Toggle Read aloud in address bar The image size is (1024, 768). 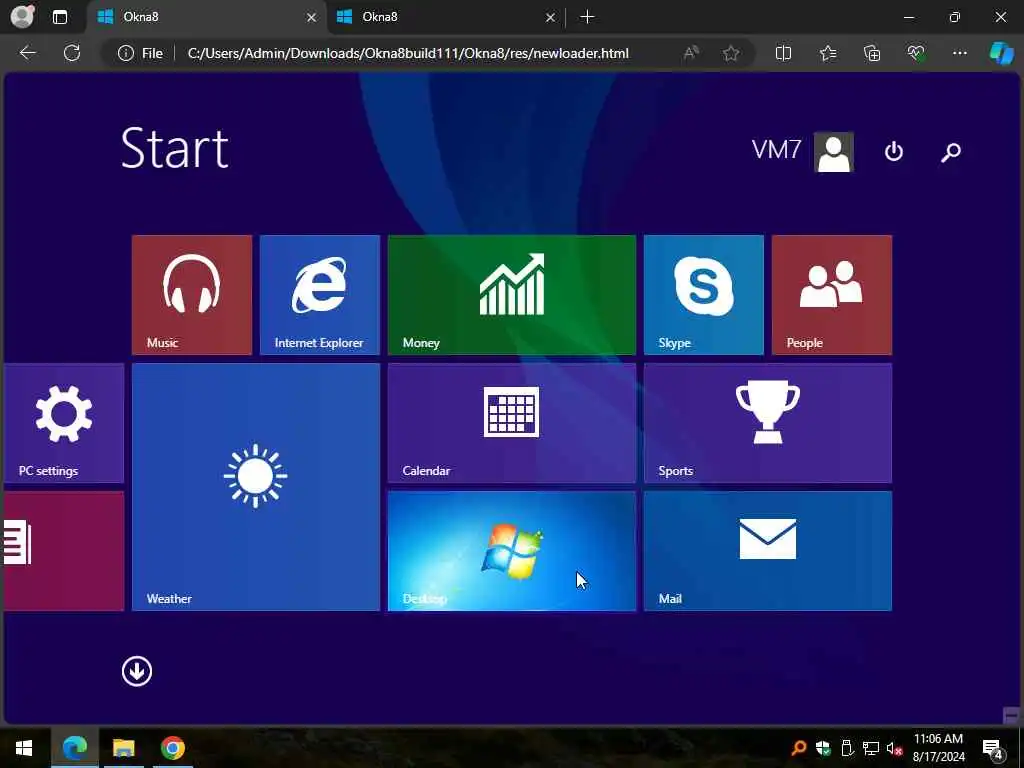[x=691, y=53]
